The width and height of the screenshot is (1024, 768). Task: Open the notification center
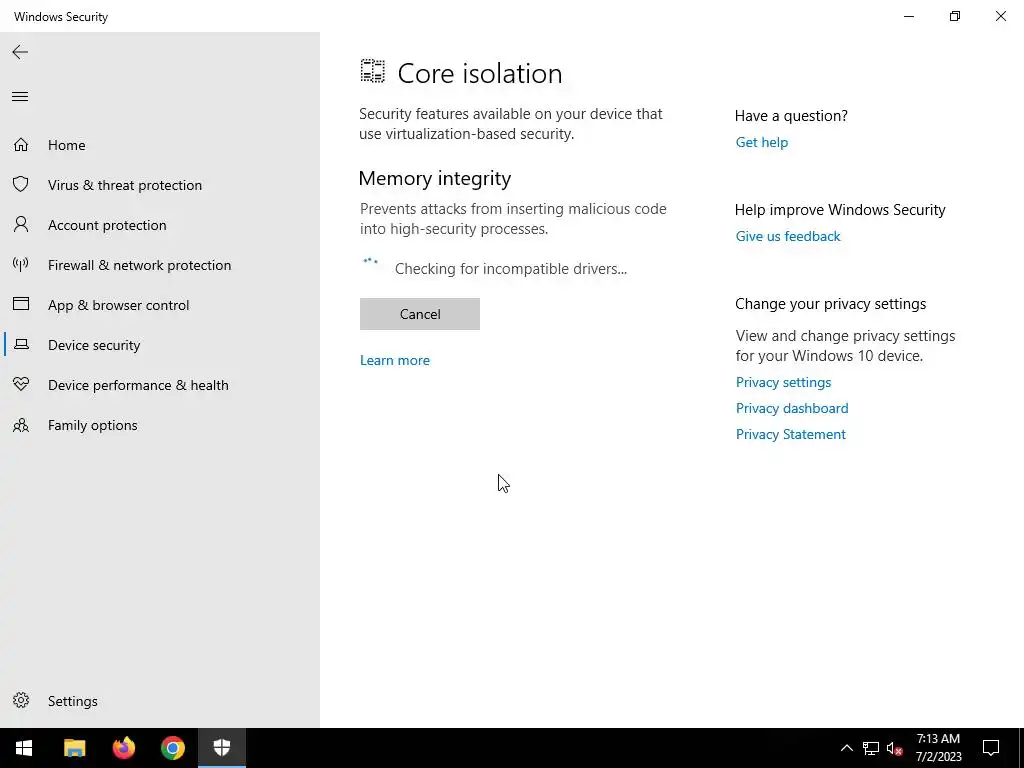click(x=991, y=748)
